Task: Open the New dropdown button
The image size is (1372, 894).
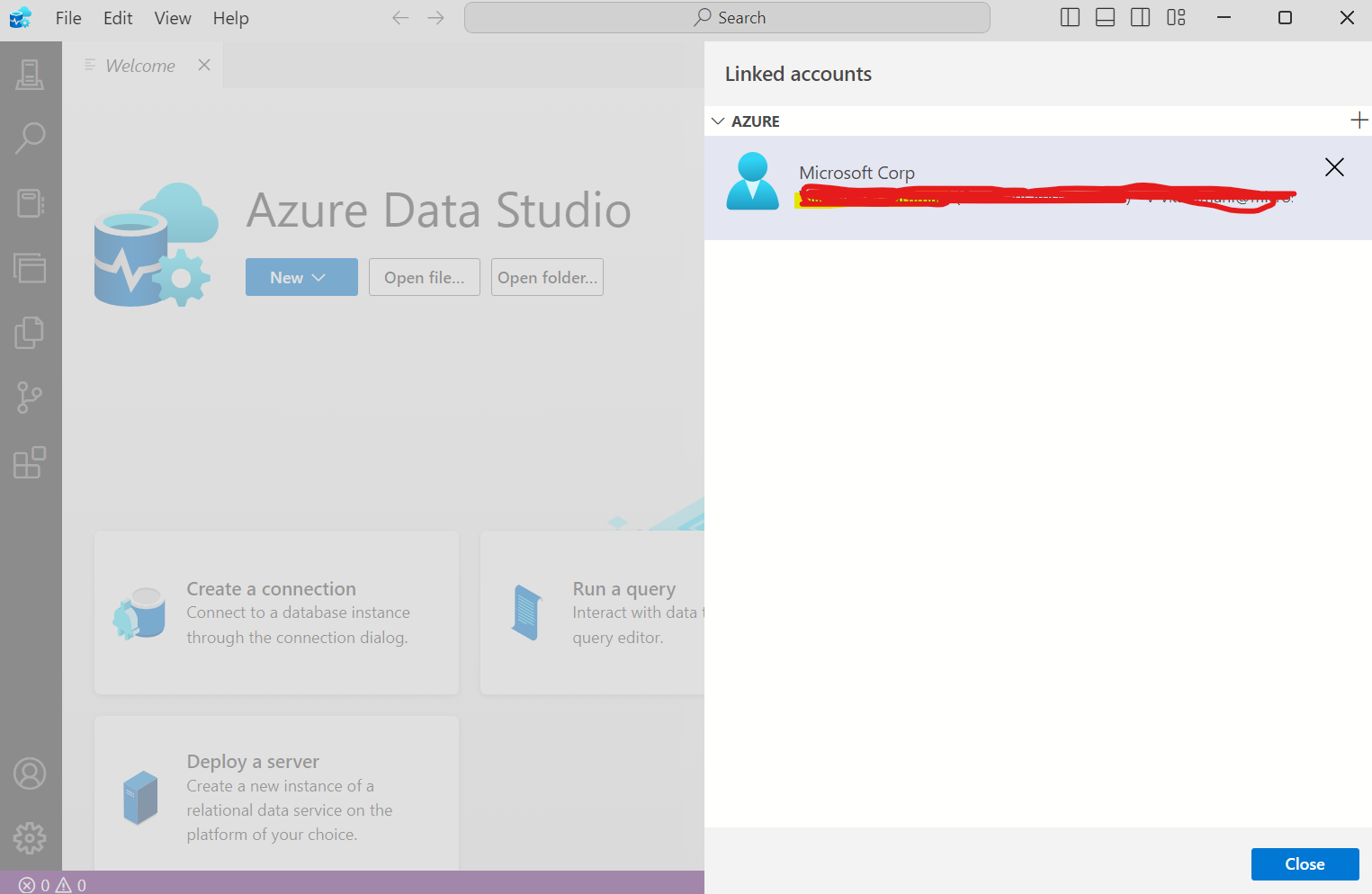Action: pyautogui.click(x=301, y=277)
